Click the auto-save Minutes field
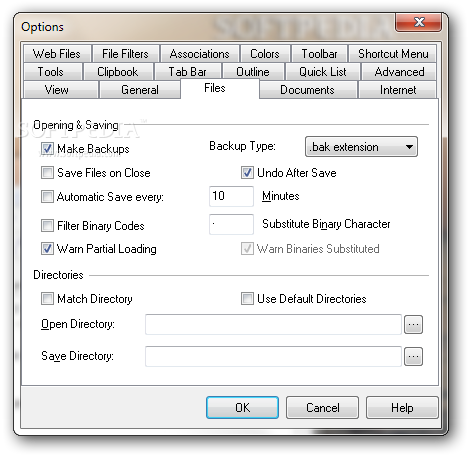 (231, 196)
